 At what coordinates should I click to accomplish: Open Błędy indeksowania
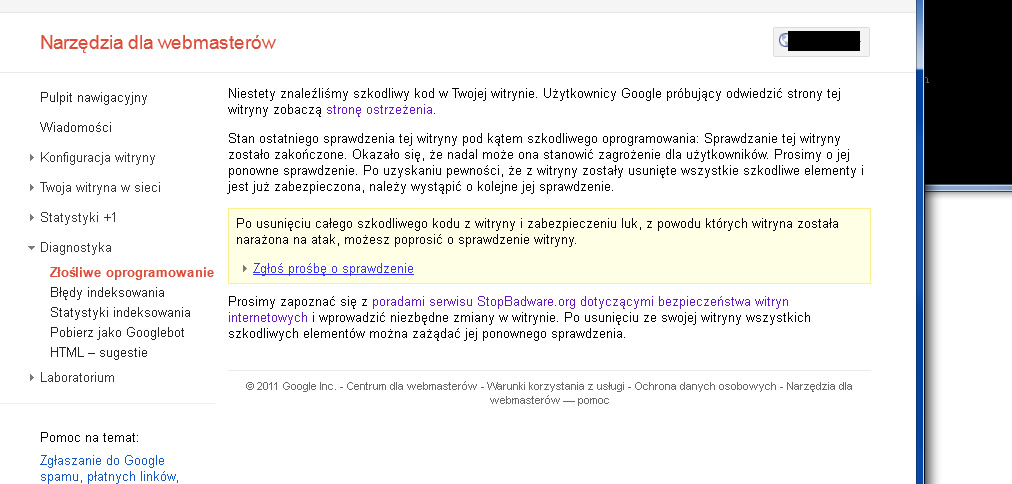coord(107,292)
